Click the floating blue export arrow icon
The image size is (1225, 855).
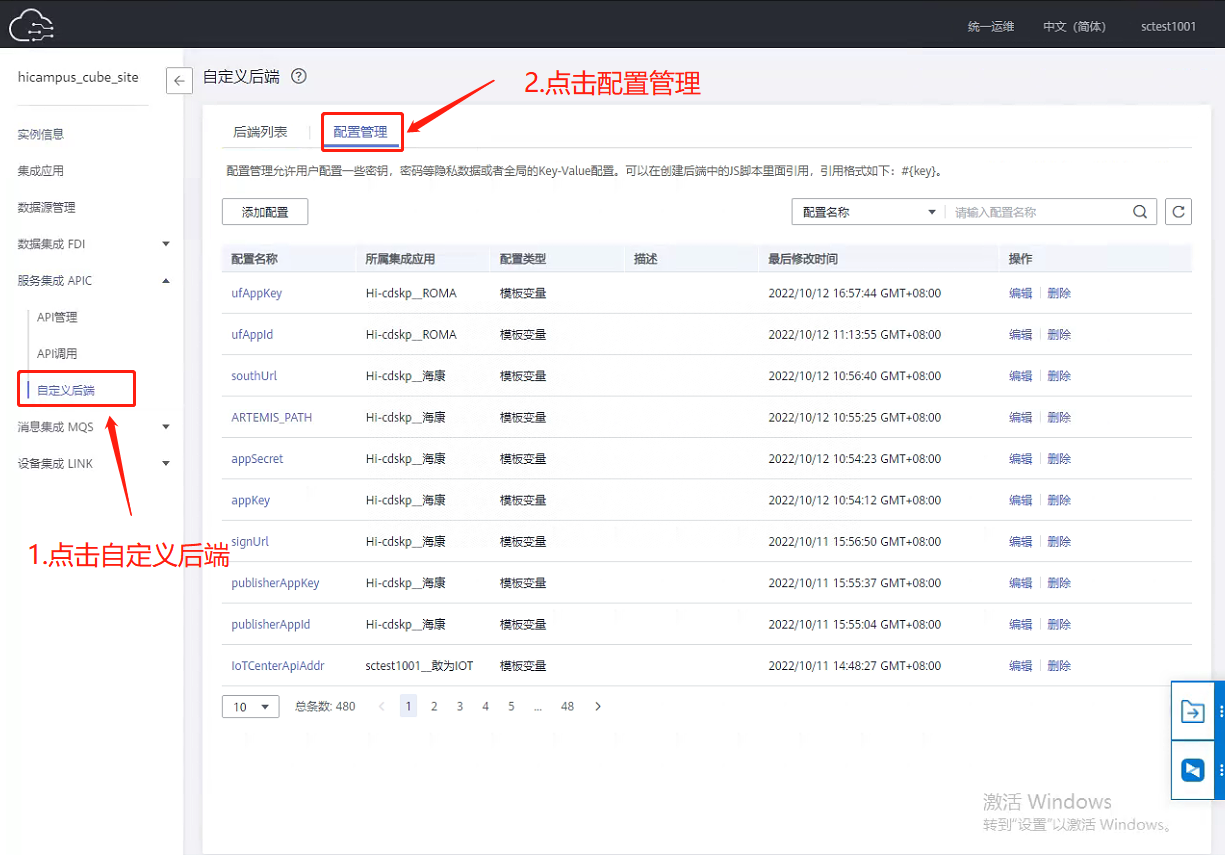point(1192,711)
